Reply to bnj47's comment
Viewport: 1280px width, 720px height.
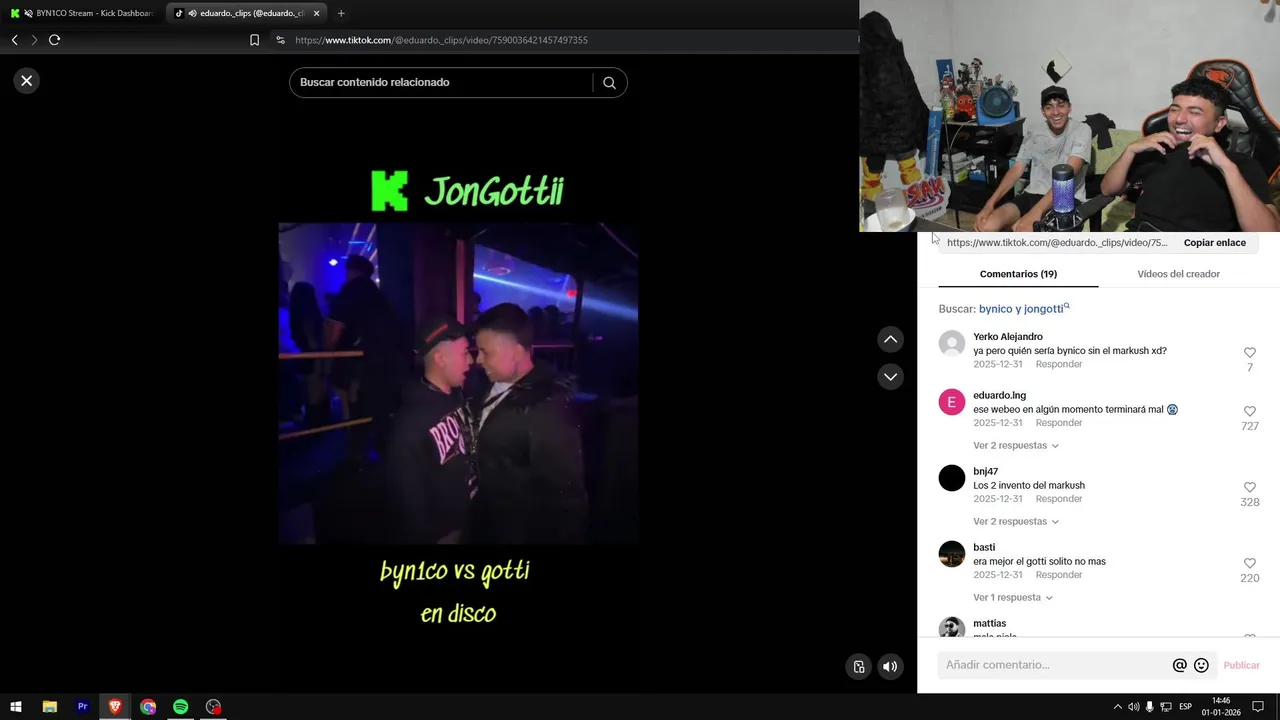coord(1059,499)
